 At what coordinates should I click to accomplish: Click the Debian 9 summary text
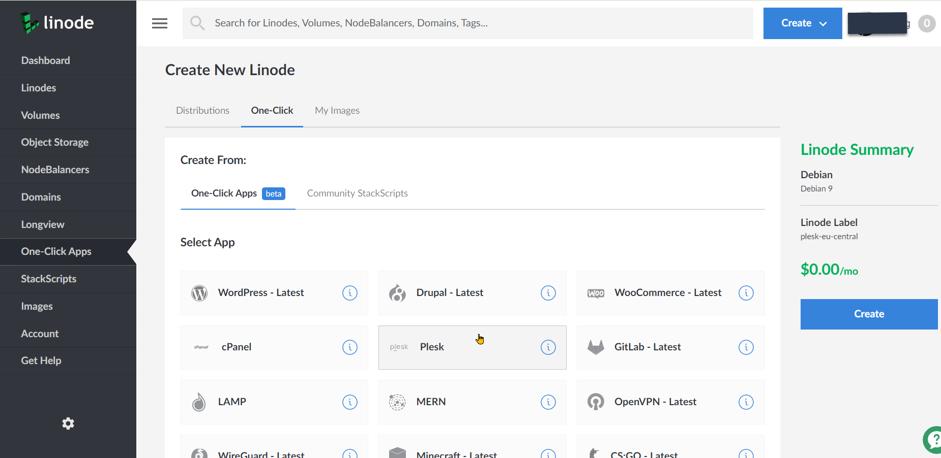[817, 188]
